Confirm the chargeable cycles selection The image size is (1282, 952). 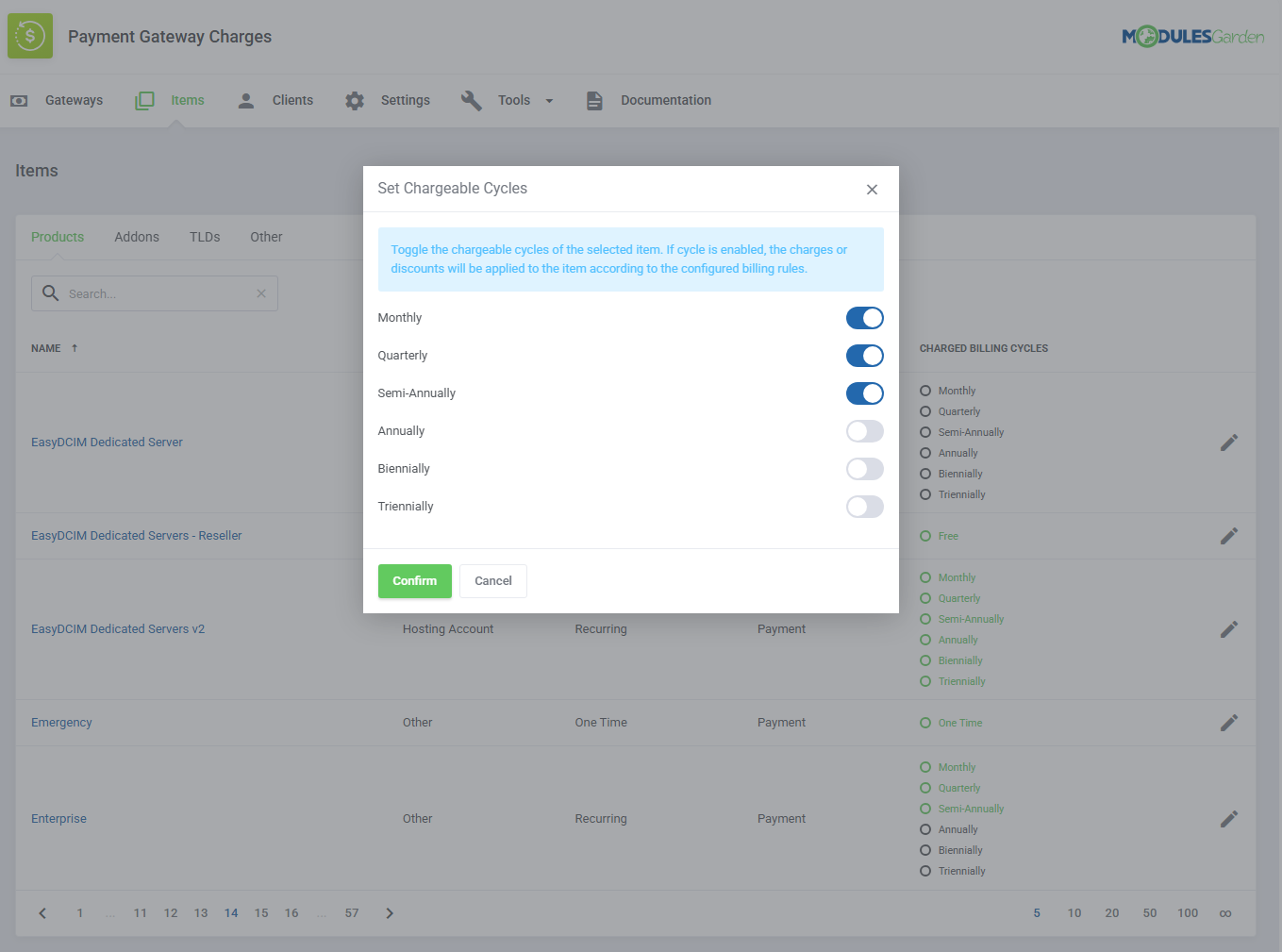point(414,580)
